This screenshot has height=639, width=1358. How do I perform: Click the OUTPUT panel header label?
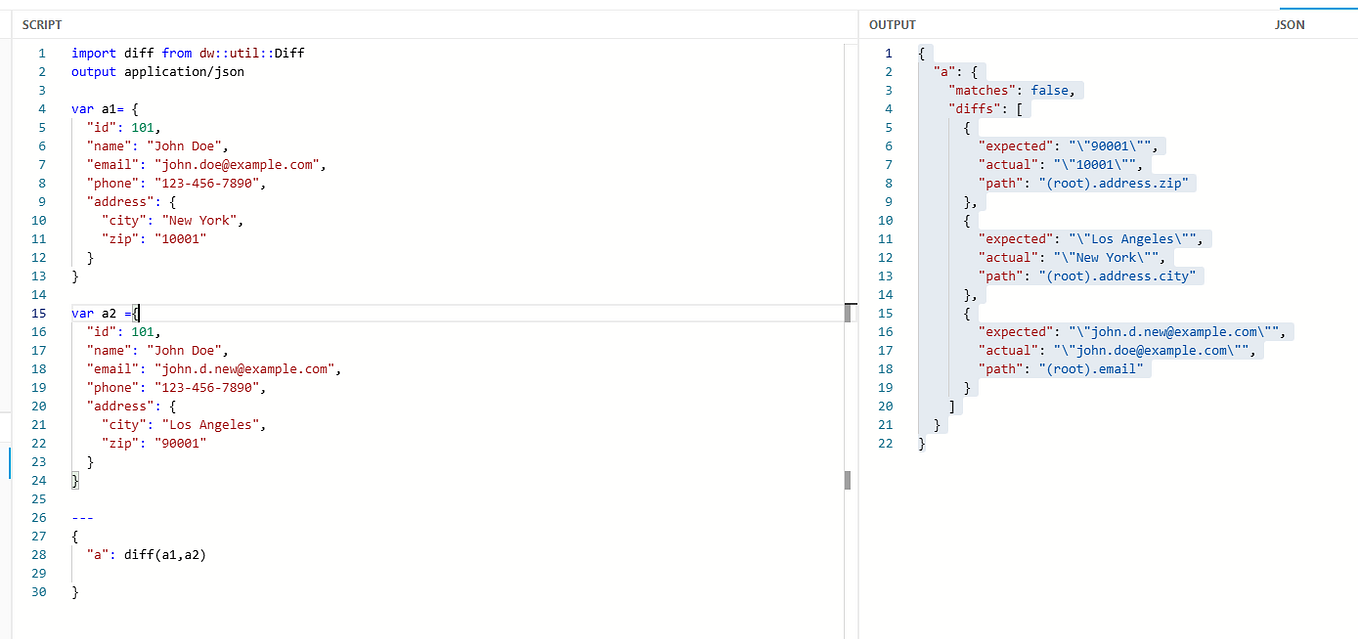pyautogui.click(x=891, y=24)
